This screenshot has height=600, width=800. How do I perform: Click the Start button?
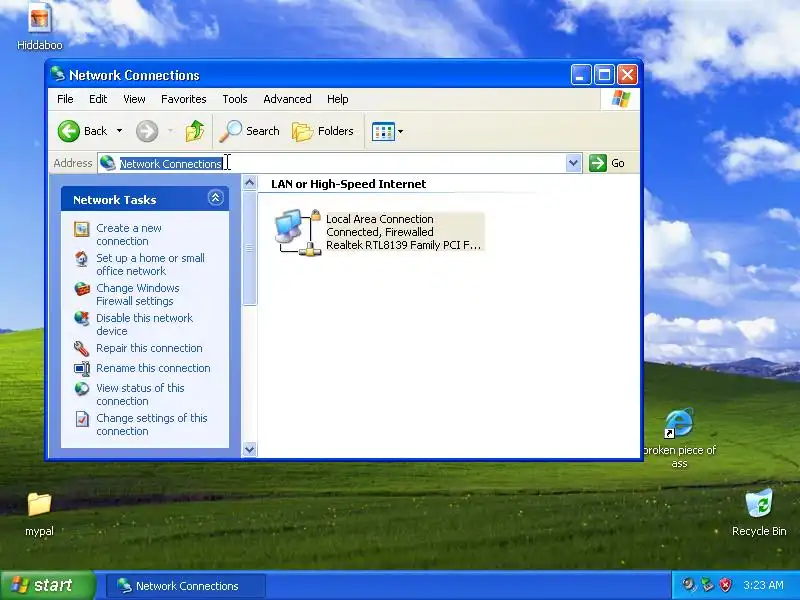tap(47, 585)
